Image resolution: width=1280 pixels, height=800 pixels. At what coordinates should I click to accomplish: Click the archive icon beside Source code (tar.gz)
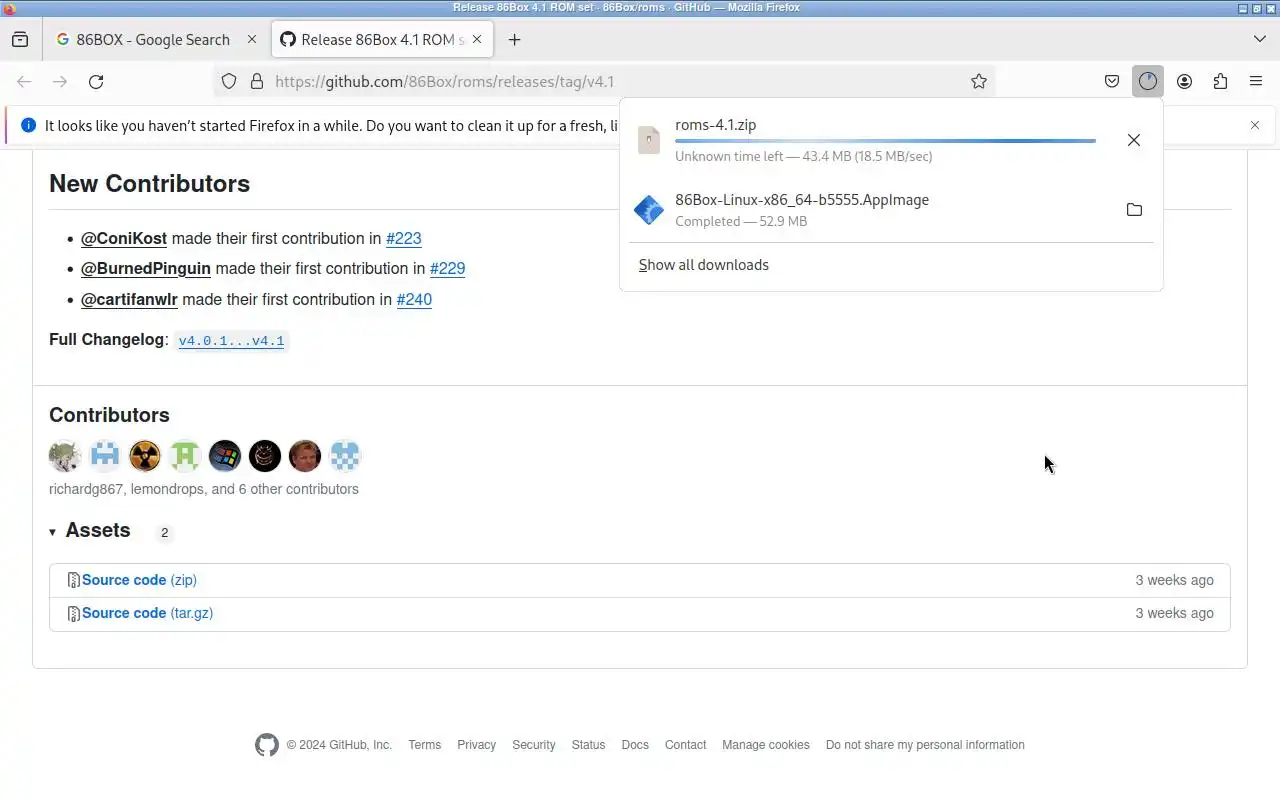click(73, 613)
